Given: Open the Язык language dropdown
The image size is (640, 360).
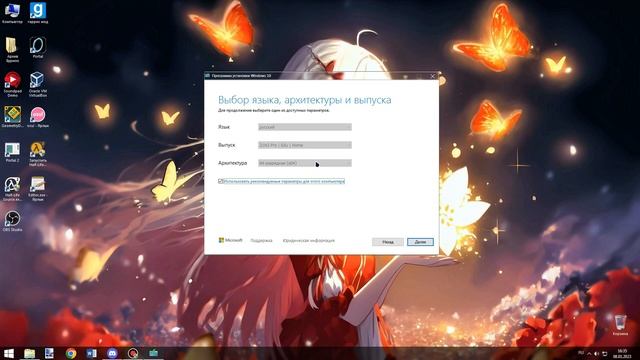Looking at the screenshot, I should (x=304, y=127).
